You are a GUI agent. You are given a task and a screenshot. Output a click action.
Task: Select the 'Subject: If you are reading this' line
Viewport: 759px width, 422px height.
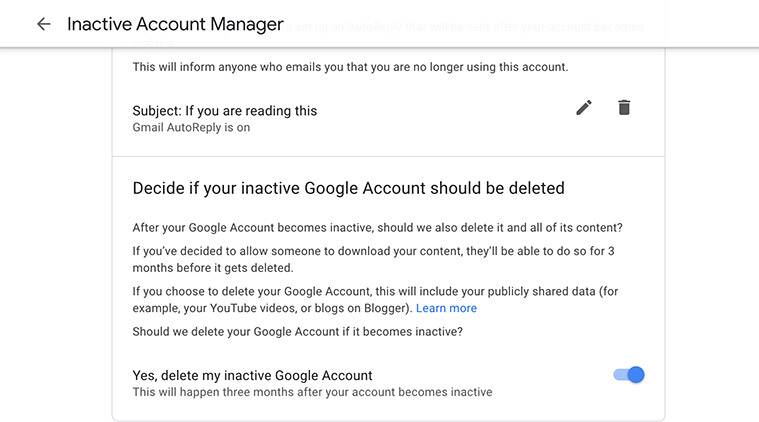tap(225, 111)
